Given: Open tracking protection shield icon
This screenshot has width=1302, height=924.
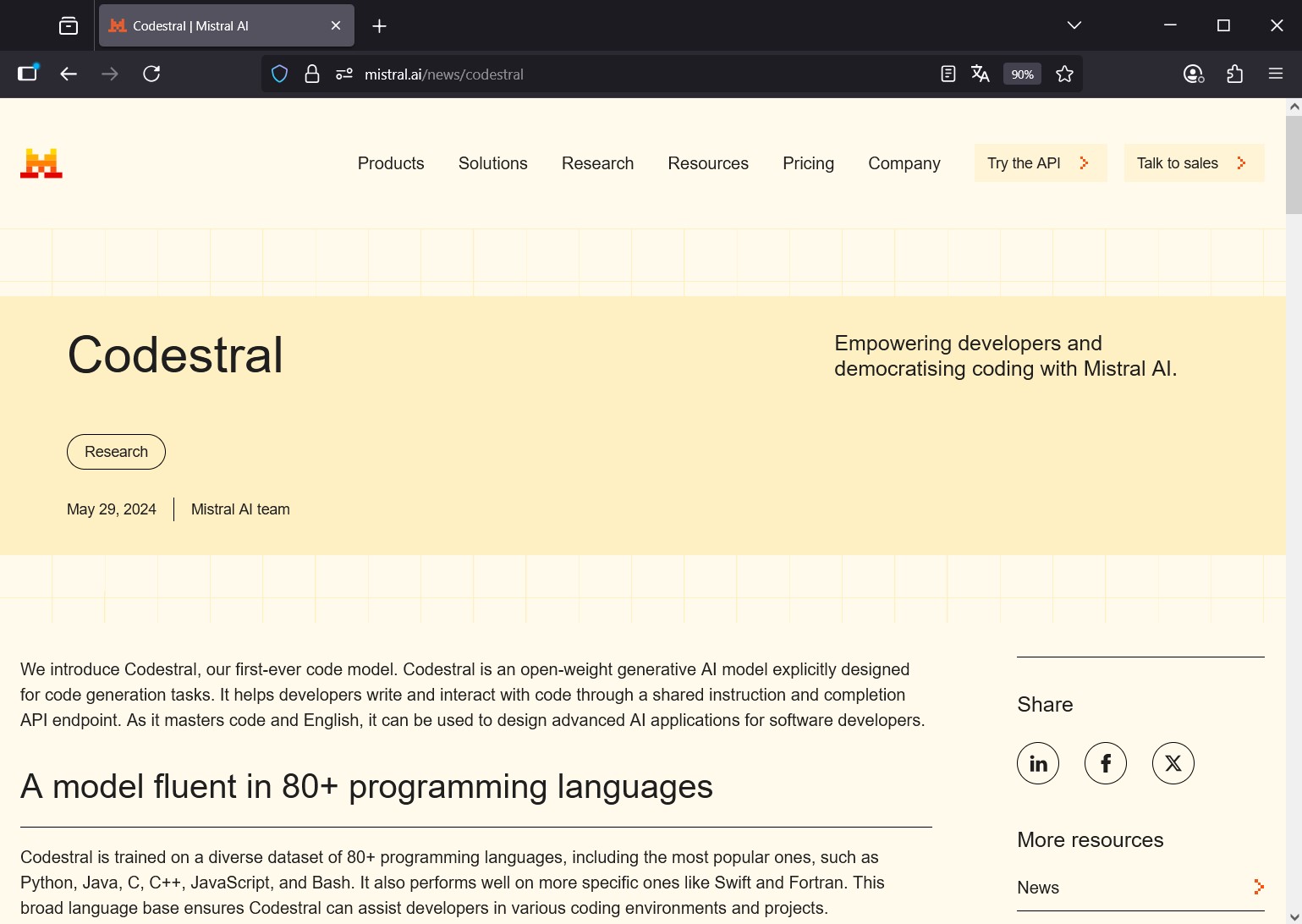Looking at the screenshot, I should [280, 74].
